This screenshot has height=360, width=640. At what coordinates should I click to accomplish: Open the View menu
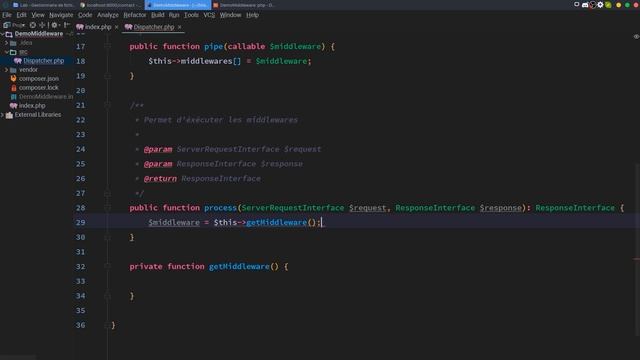[x=38, y=15]
